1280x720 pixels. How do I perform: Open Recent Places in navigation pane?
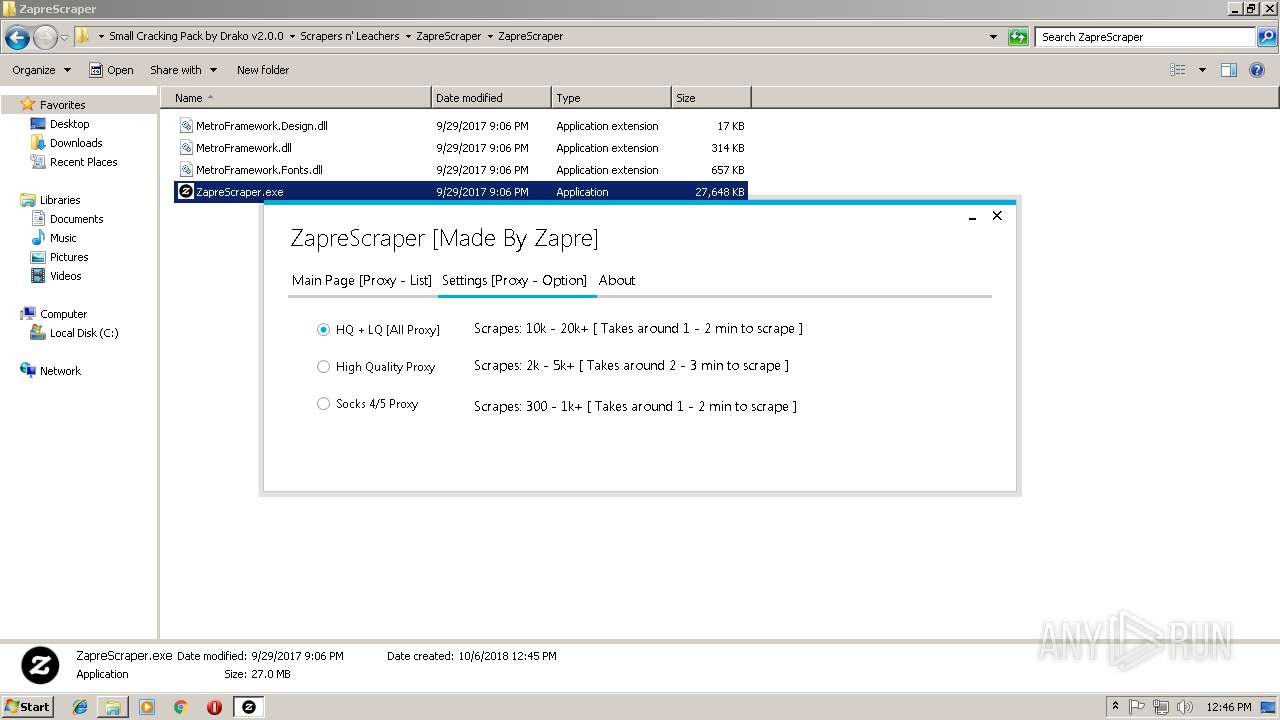pos(83,162)
